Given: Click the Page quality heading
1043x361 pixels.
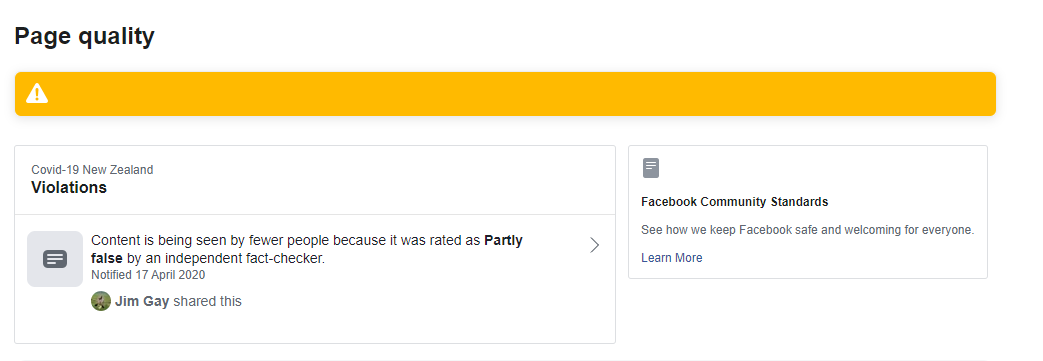Looking at the screenshot, I should click(x=84, y=36).
